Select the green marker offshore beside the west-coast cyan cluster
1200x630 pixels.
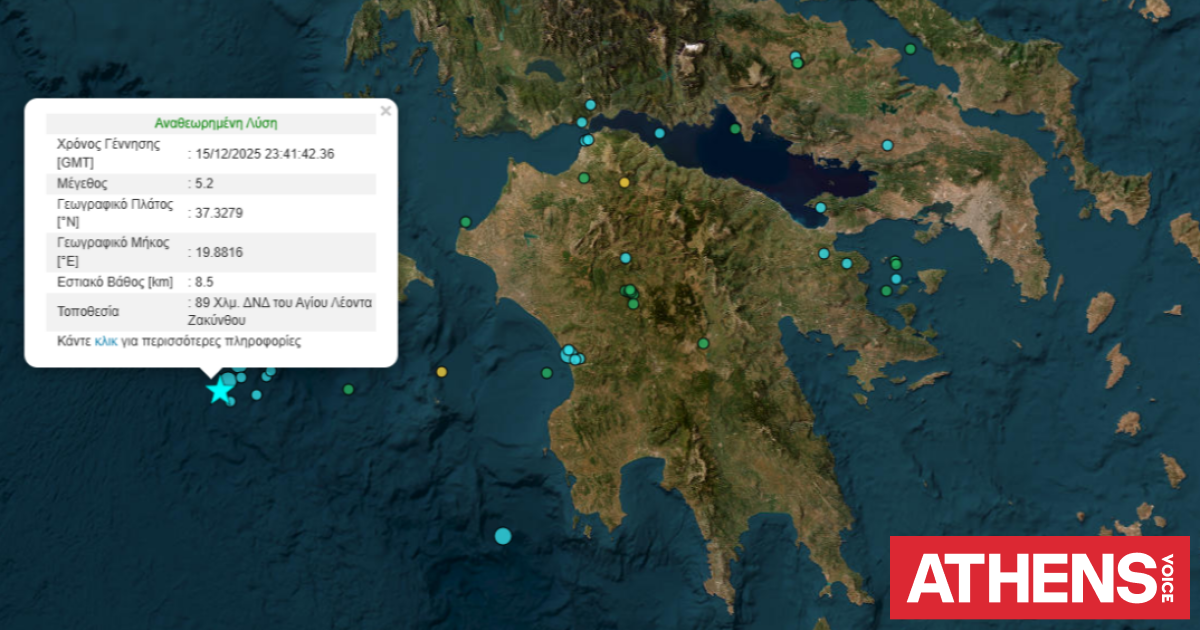point(547,373)
